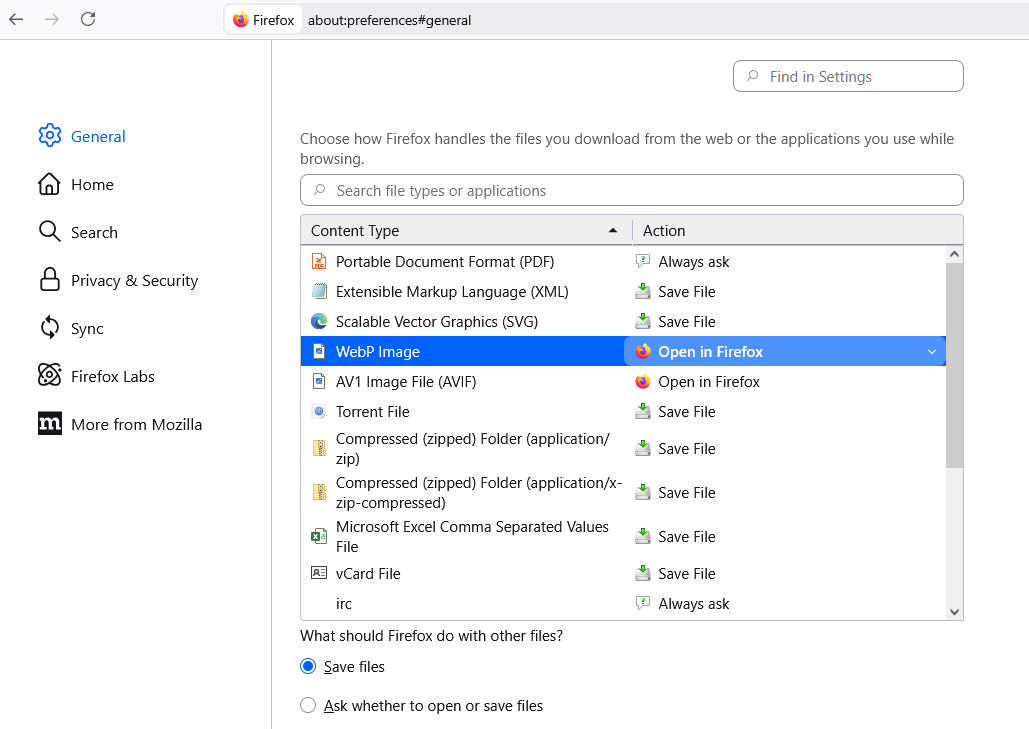
Task: Click the Save File icon for XML
Action: [643, 291]
